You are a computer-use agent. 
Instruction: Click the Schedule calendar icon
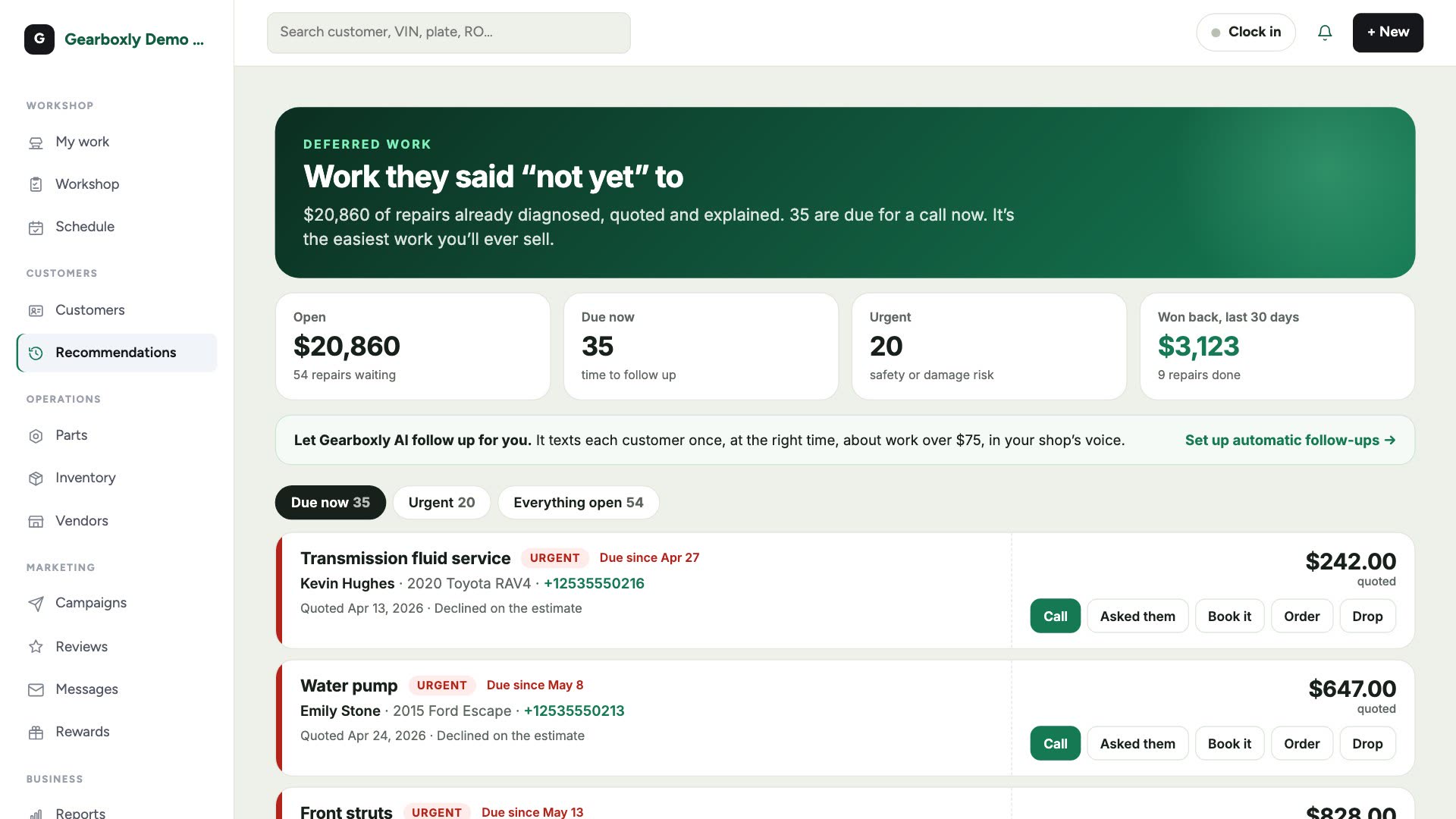[x=36, y=227]
